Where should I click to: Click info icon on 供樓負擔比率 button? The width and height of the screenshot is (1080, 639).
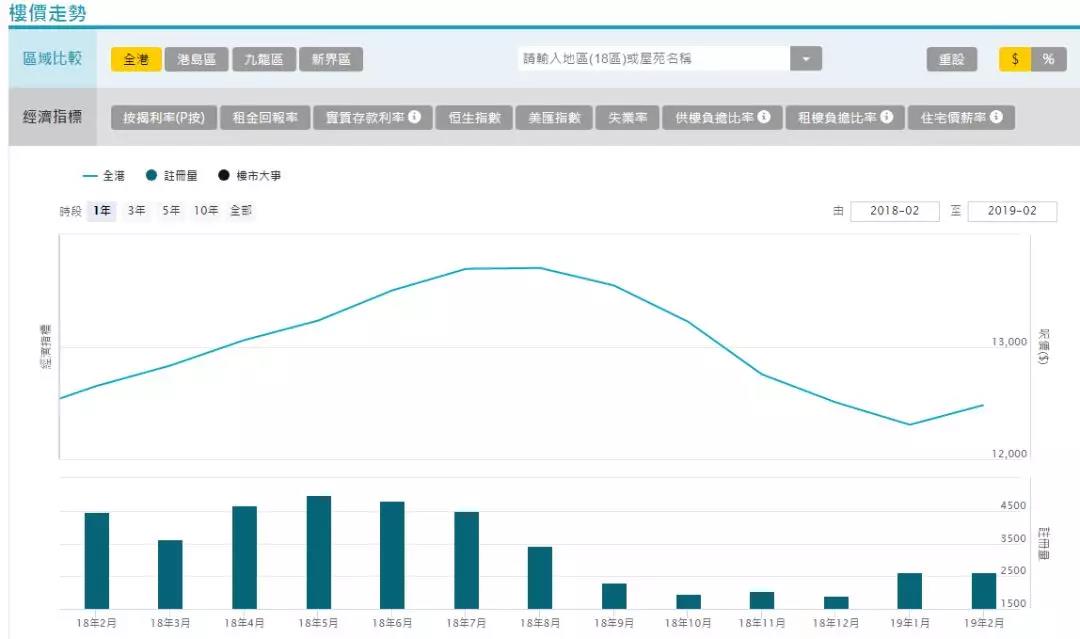pos(764,117)
